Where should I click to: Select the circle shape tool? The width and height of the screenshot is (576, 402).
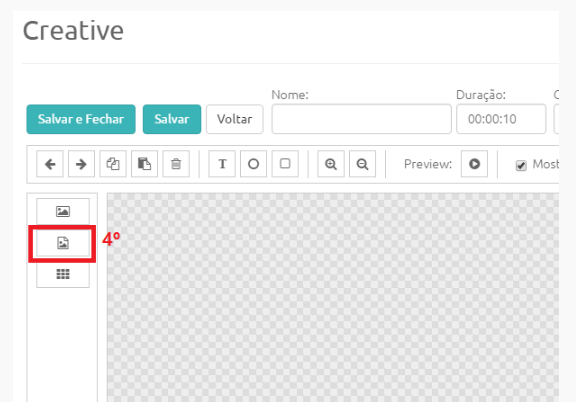click(x=253, y=164)
